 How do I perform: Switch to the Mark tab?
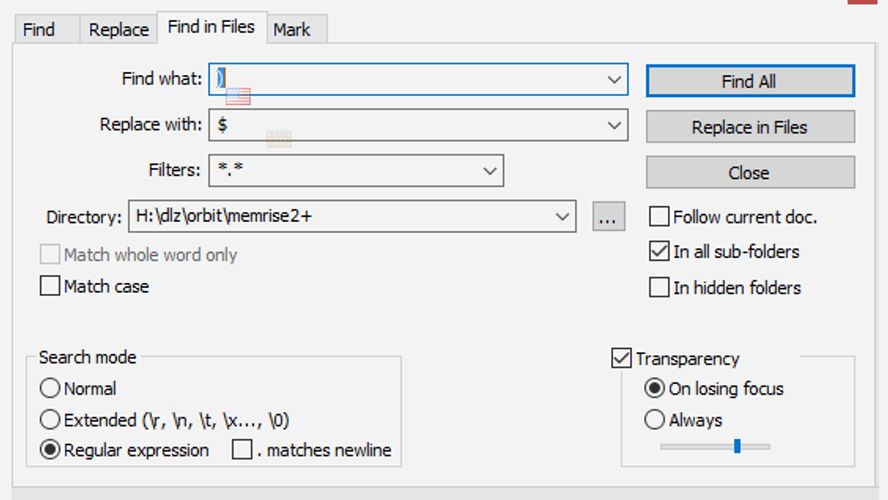pyautogui.click(x=292, y=29)
